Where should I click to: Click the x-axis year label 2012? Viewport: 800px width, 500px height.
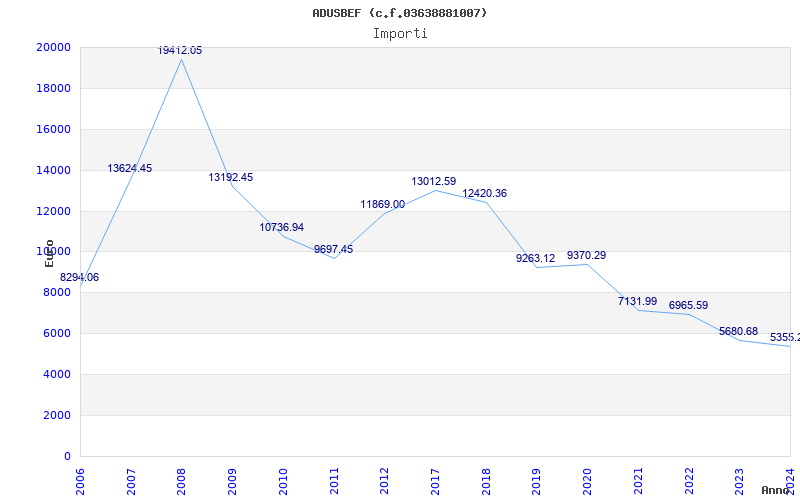click(x=385, y=481)
